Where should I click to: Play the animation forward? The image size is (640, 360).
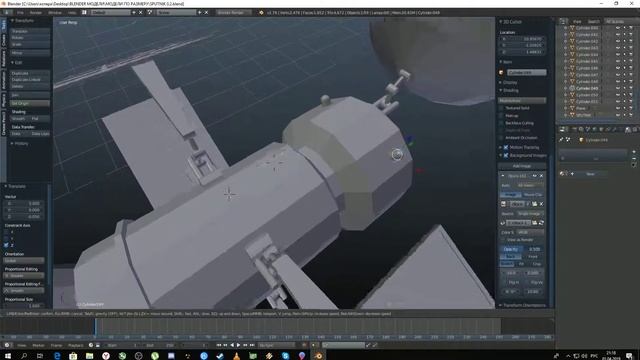point(238,345)
